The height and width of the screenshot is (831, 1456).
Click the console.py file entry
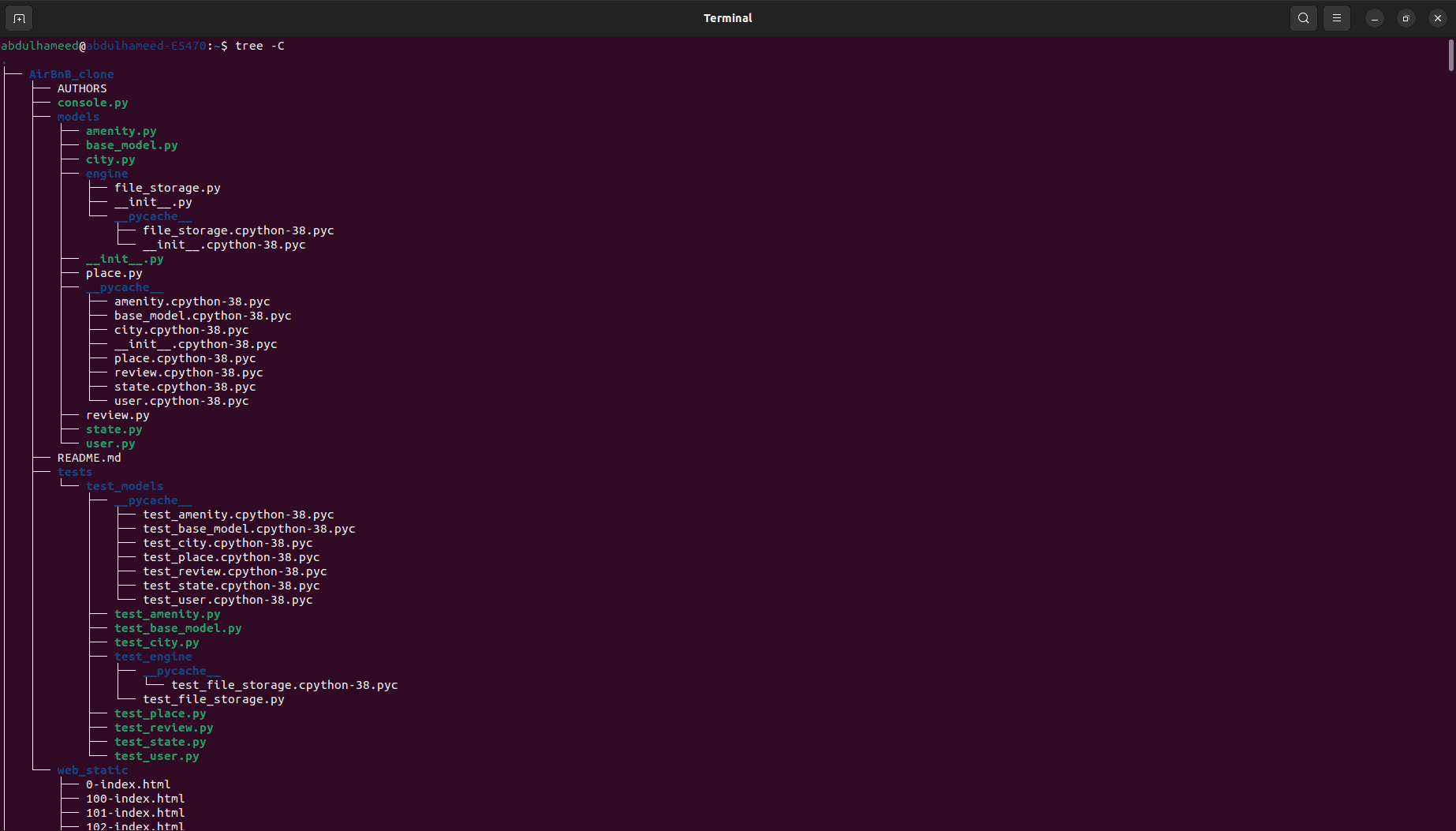click(x=92, y=103)
